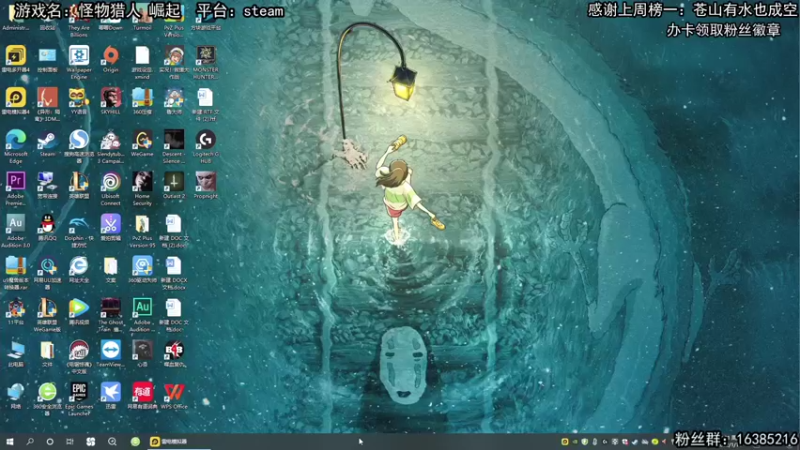This screenshot has width=800, height=450.
Task: Click the green circle taskbar icon
Action: pyautogui.click(x=135, y=441)
